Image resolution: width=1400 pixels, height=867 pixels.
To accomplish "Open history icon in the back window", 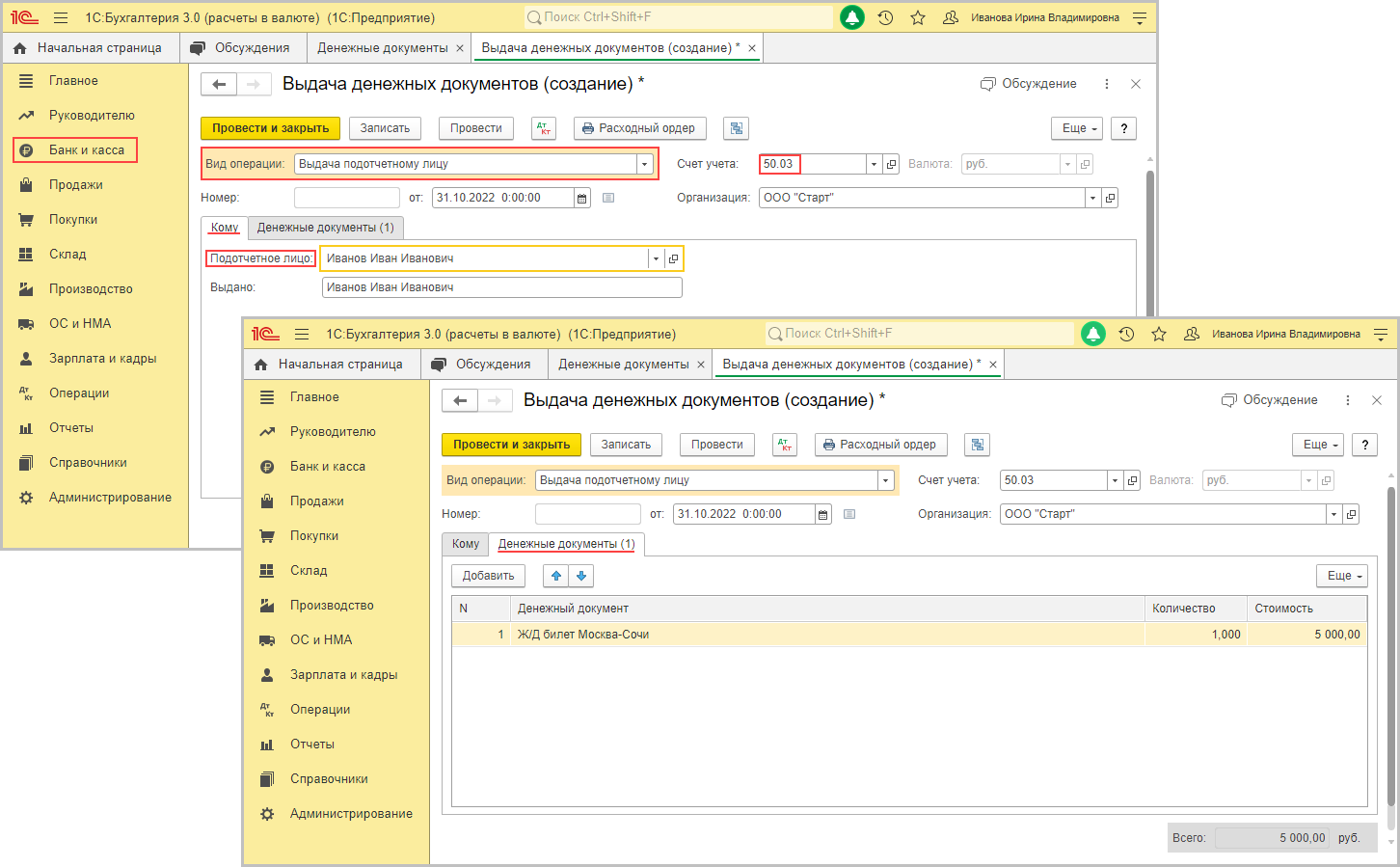I will (x=885, y=17).
